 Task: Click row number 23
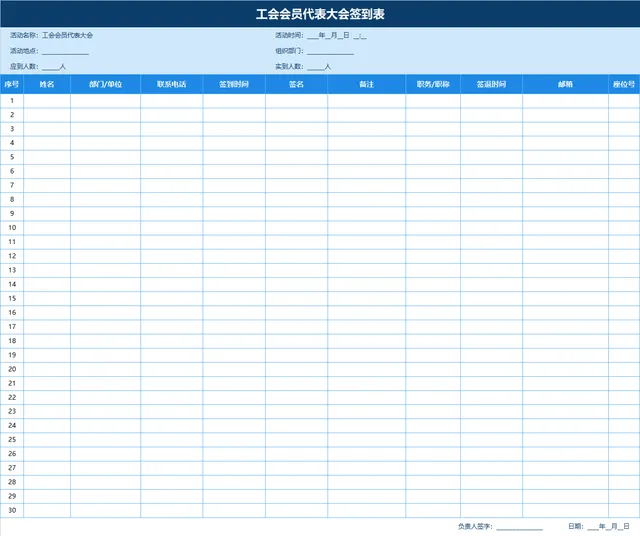point(12,411)
